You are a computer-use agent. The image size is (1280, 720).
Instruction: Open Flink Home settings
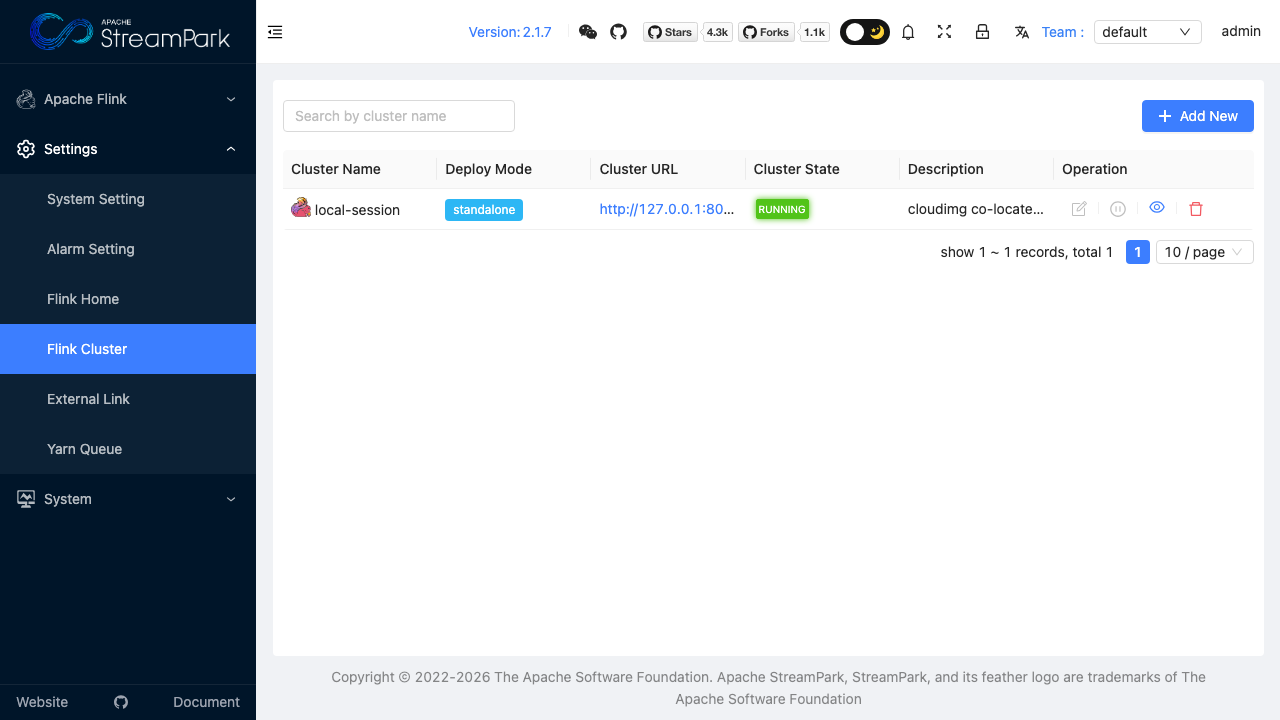pos(128,299)
